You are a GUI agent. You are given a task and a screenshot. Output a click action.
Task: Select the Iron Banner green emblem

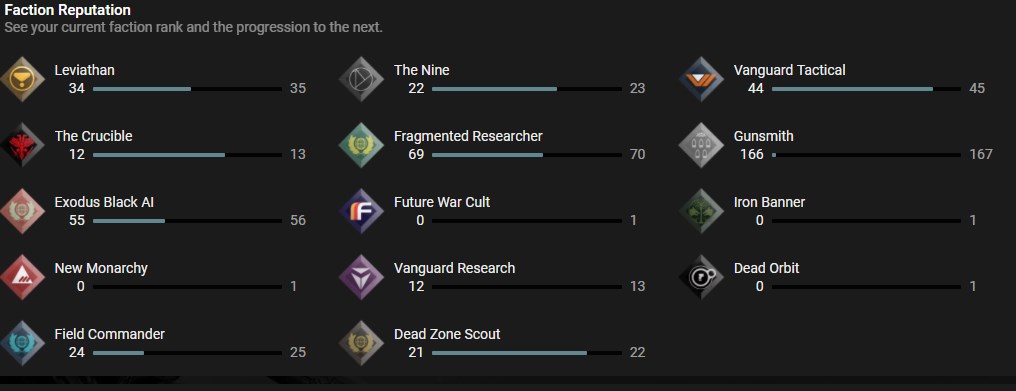[x=701, y=211]
